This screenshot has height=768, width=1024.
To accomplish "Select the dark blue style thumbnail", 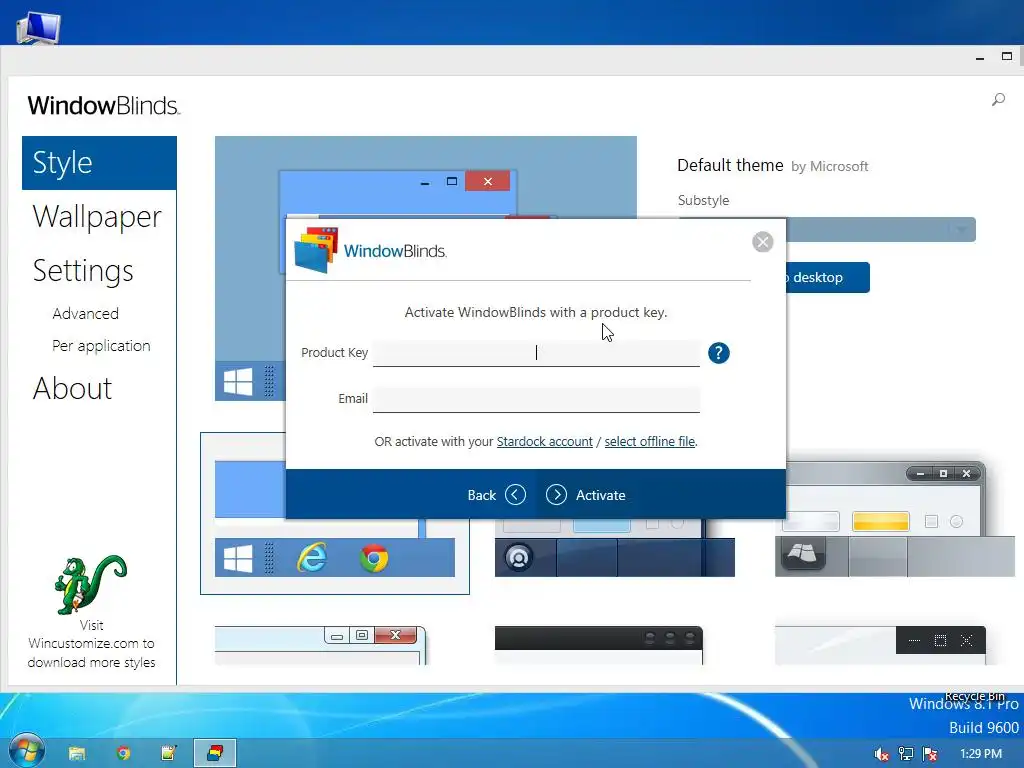I will (x=615, y=548).
